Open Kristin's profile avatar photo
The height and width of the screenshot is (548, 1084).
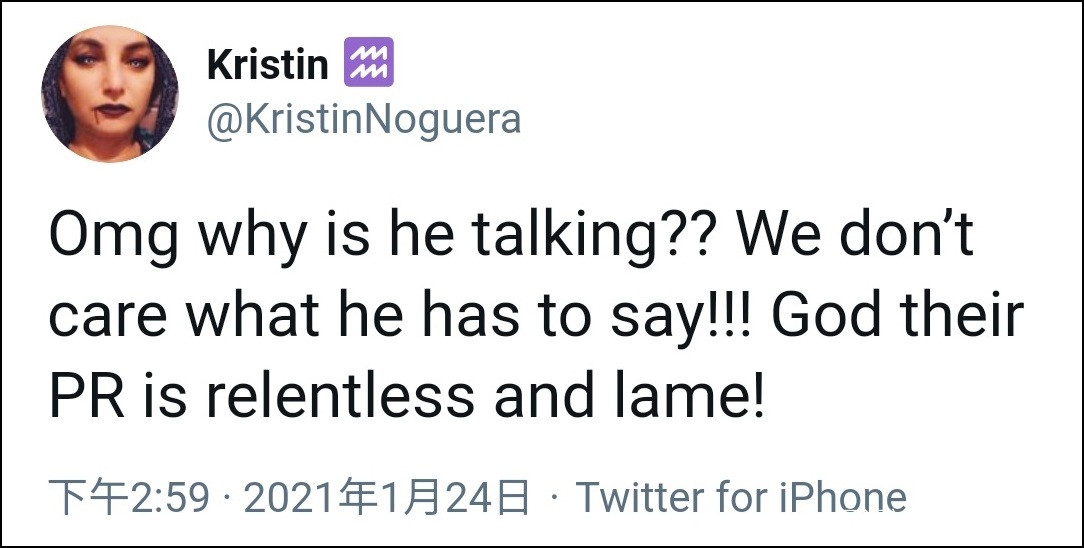pos(109,93)
